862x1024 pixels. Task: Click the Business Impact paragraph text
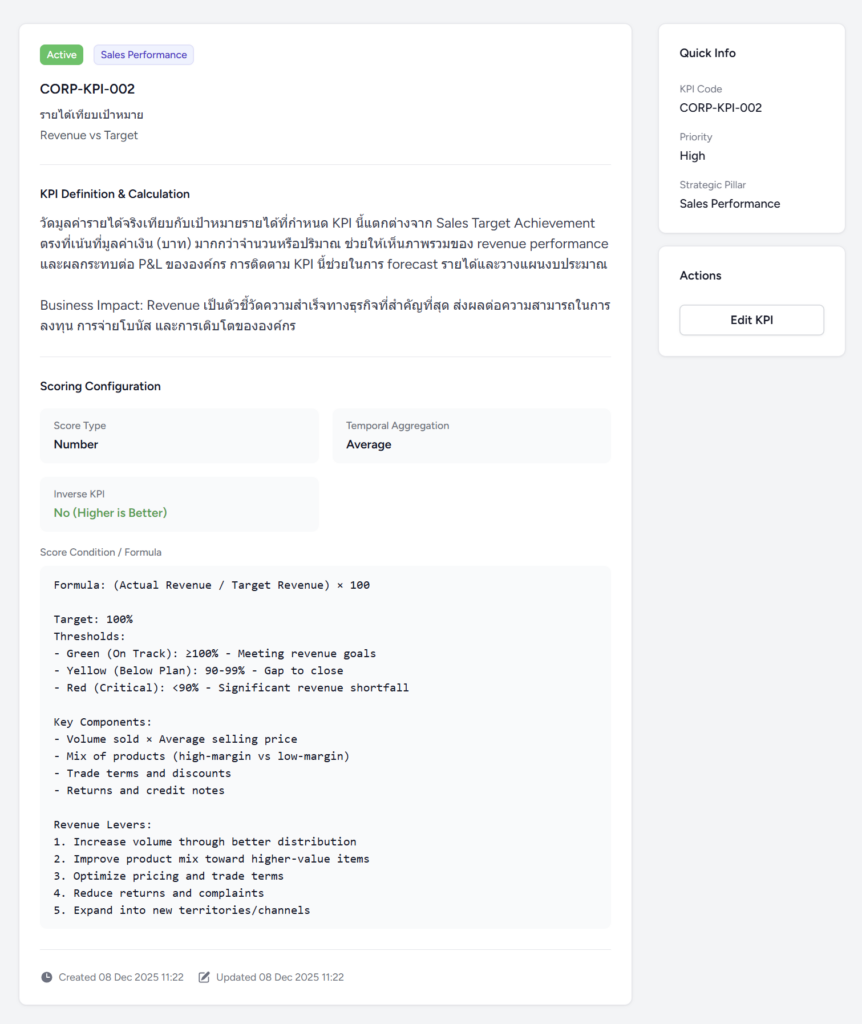325,315
